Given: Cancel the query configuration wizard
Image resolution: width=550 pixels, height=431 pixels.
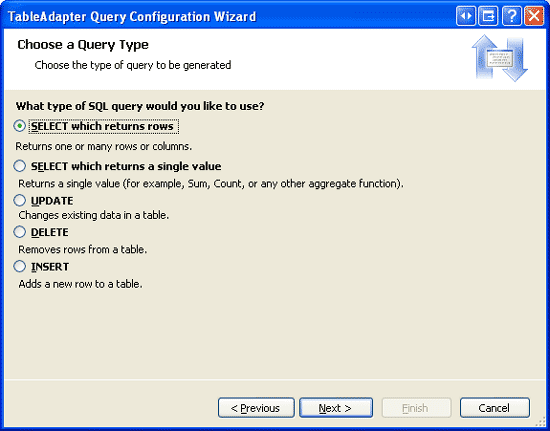Looking at the screenshot, I should tap(495, 408).
